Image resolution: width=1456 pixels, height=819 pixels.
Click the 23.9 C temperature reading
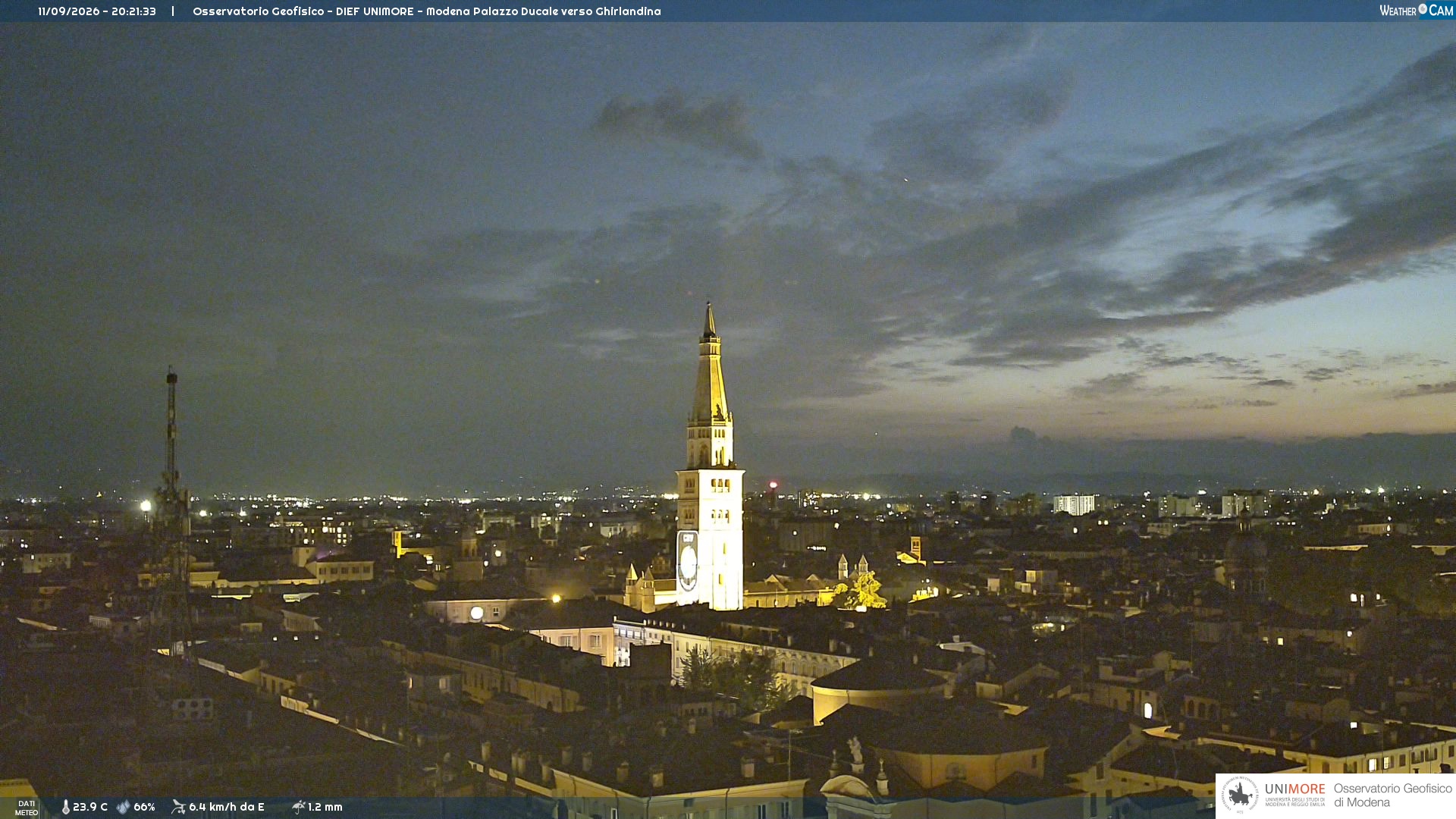90,807
